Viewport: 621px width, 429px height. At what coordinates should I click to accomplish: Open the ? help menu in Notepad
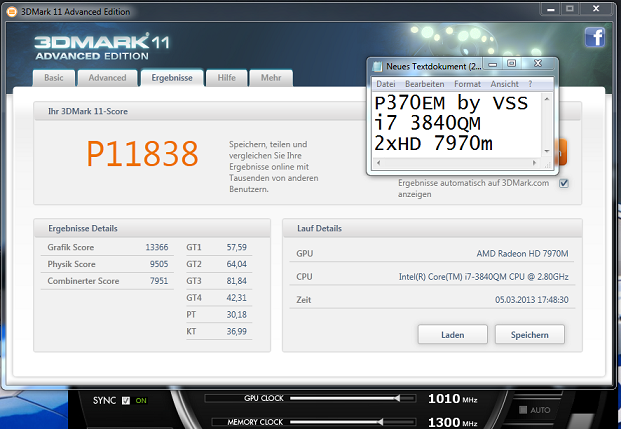[x=530, y=84]
